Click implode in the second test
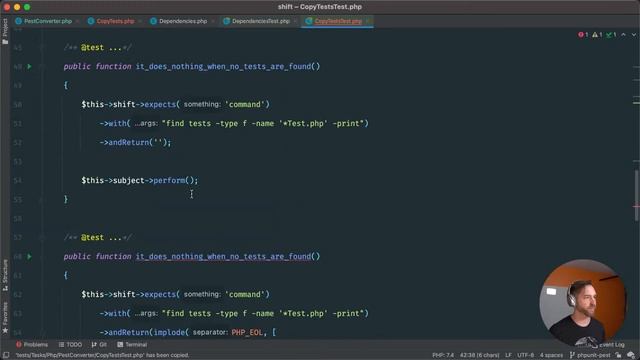Screen dimensions: 640x360 [x=169, y=332]
